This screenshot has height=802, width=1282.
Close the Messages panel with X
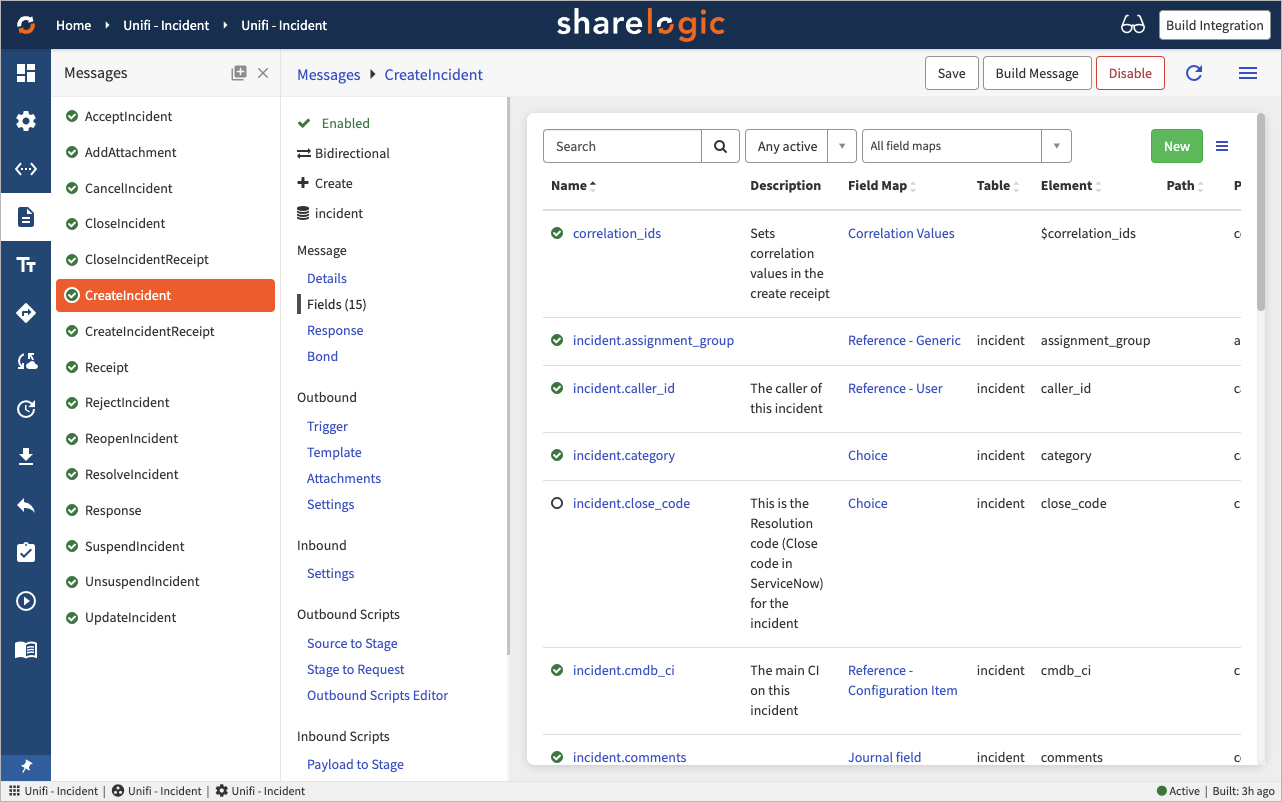263,73
